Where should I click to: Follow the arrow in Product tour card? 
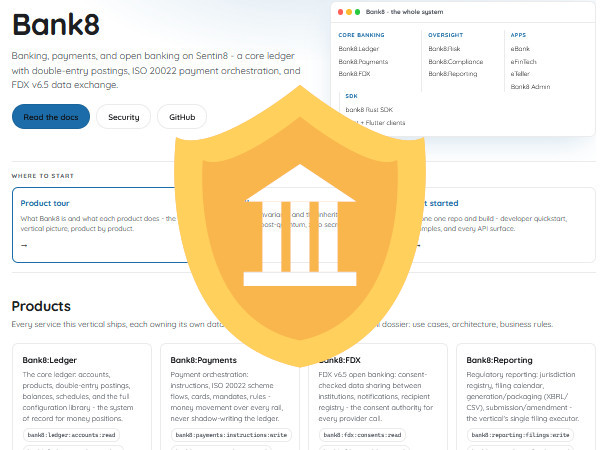pyautogui.click(x=24, y=245)
